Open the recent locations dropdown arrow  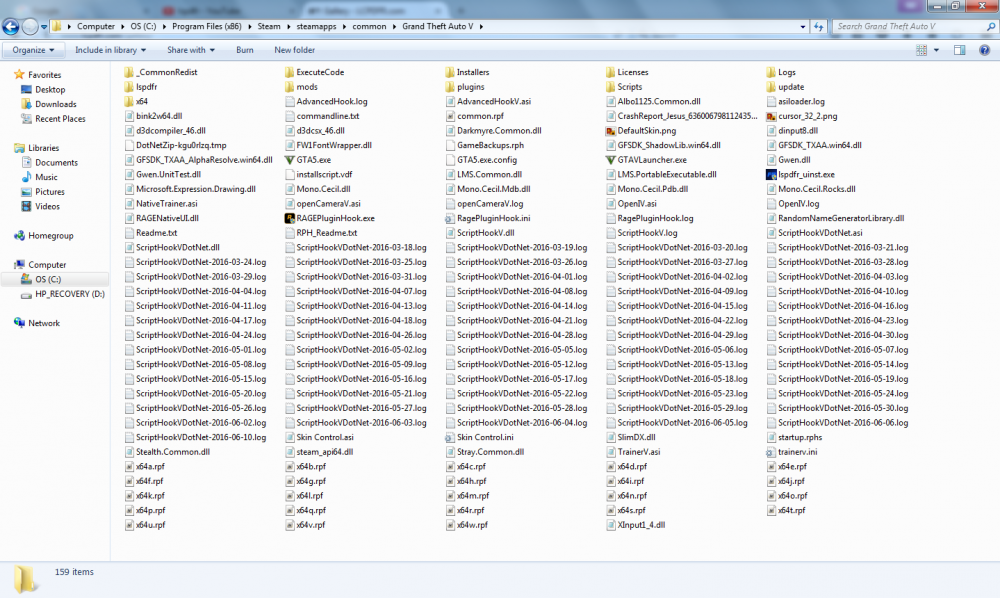44,27
